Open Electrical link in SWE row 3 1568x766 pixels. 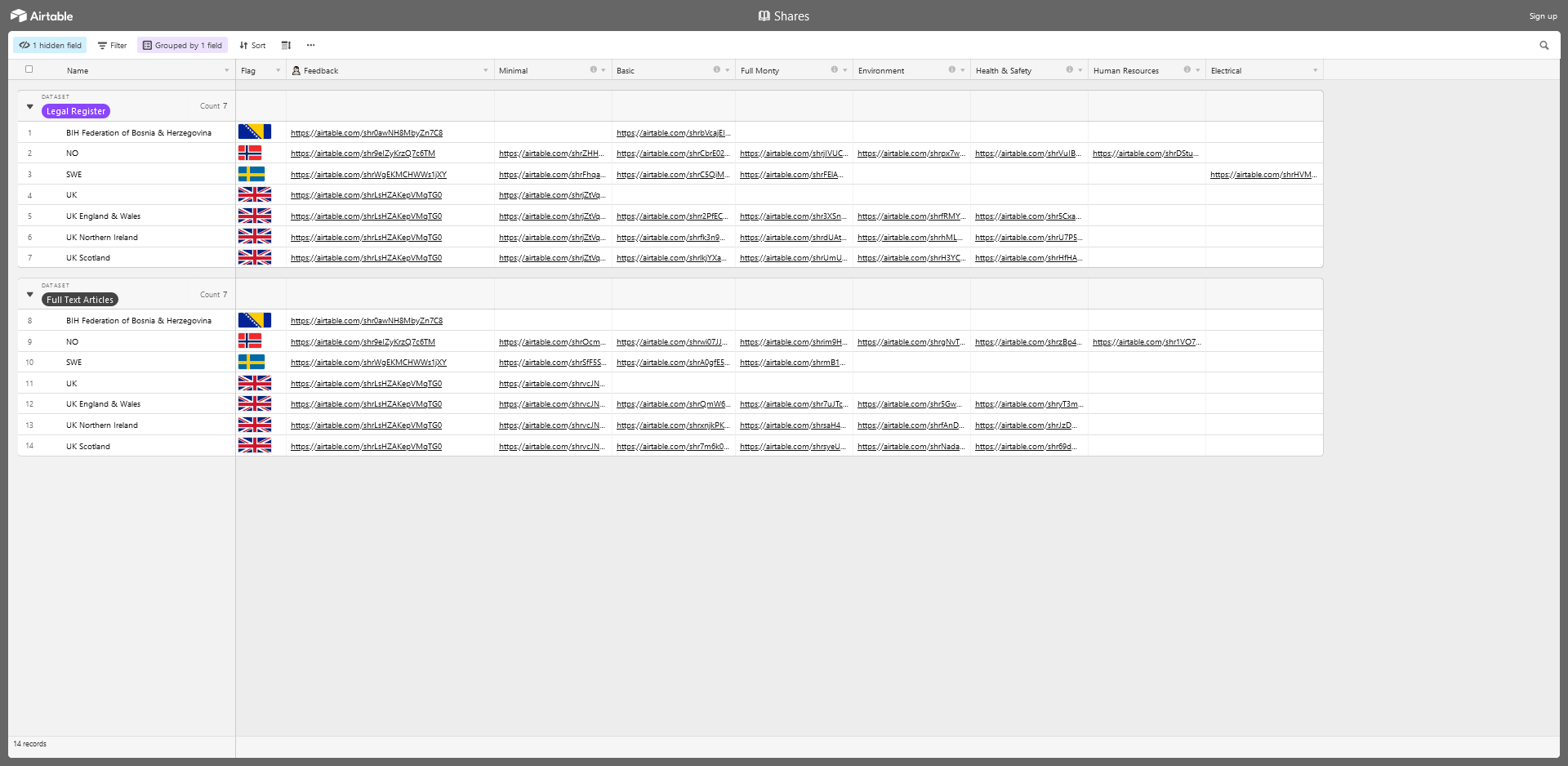(x=1263, y=175)
